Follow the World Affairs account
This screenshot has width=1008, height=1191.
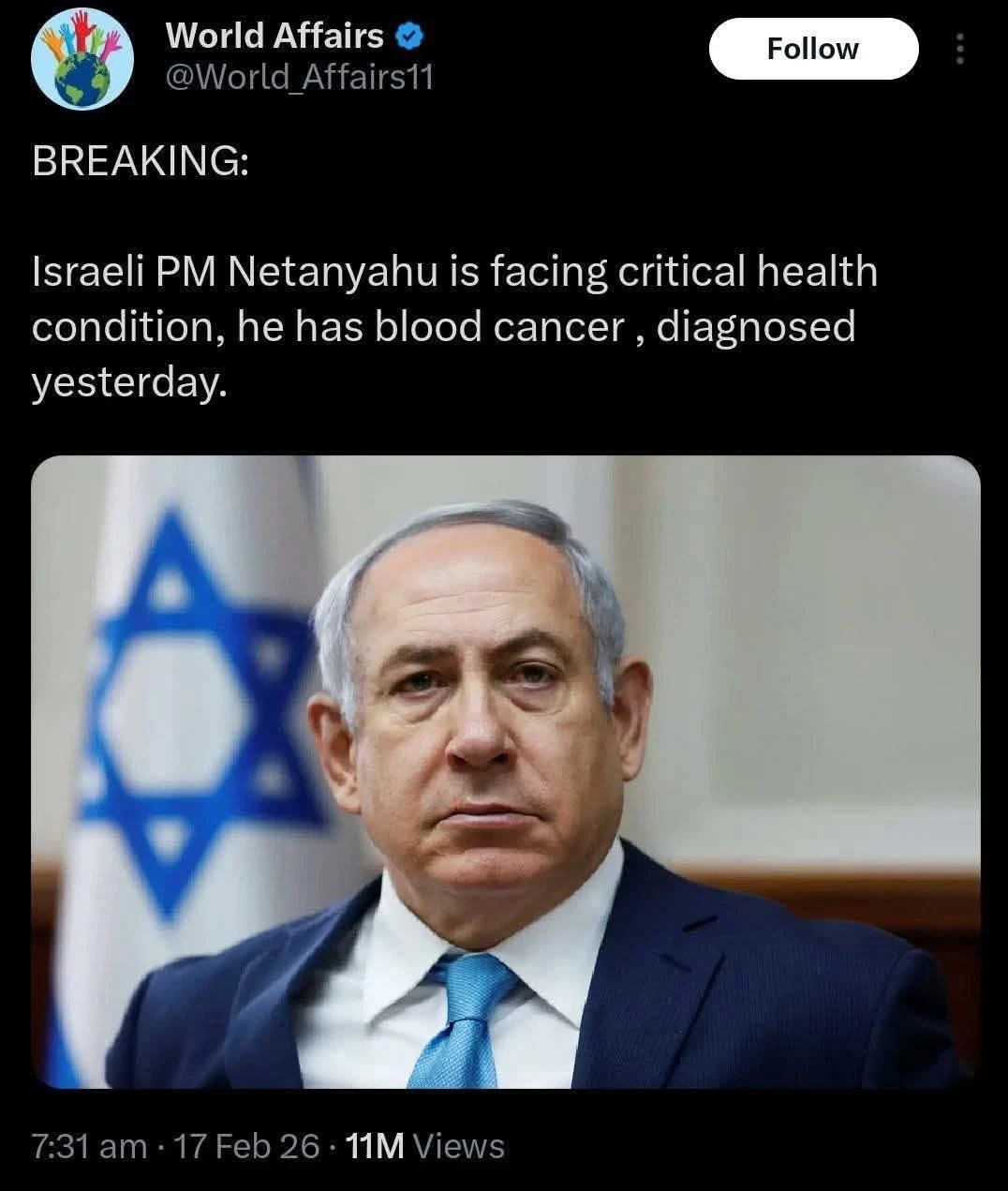click(x=813, y=48)
